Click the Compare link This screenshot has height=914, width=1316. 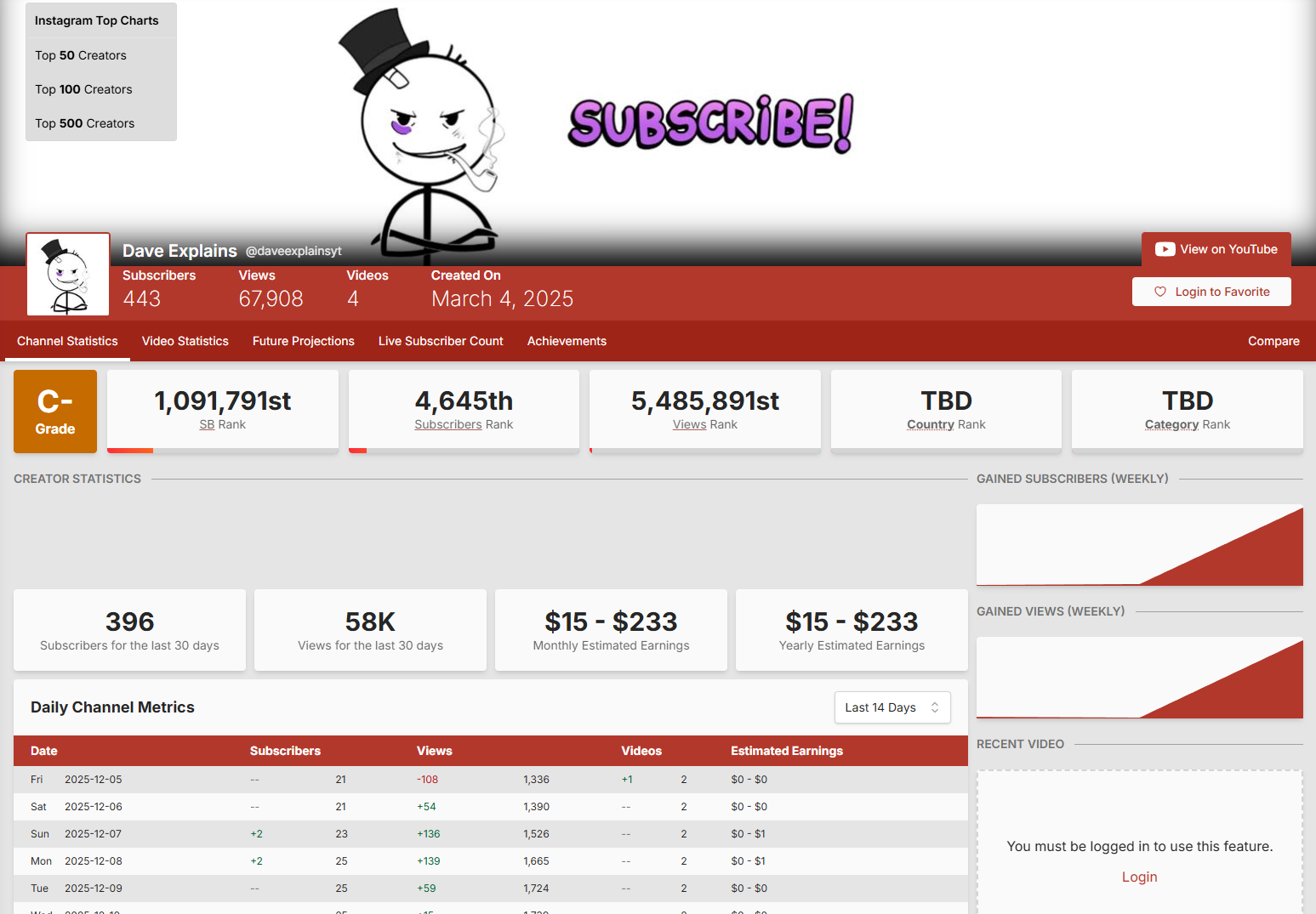pos(1273,341)
